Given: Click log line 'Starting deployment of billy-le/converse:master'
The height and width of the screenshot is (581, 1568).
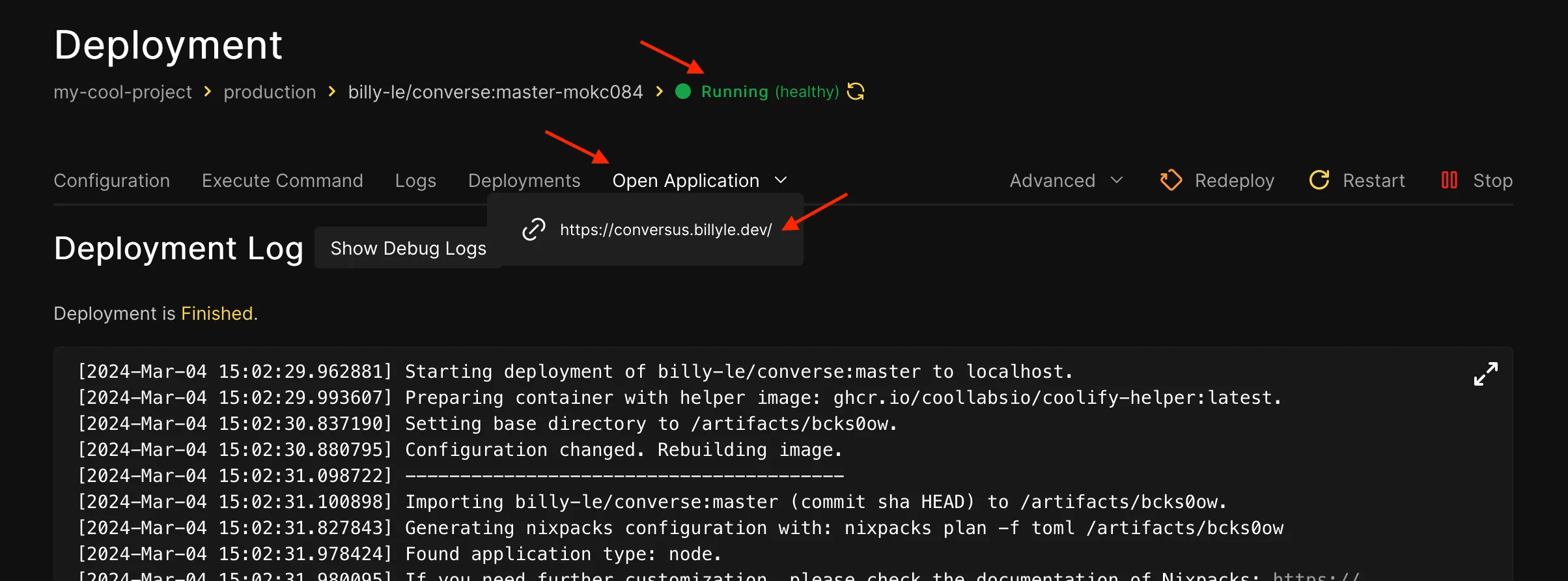Looking at the screenshot, I should click(576, 371).
